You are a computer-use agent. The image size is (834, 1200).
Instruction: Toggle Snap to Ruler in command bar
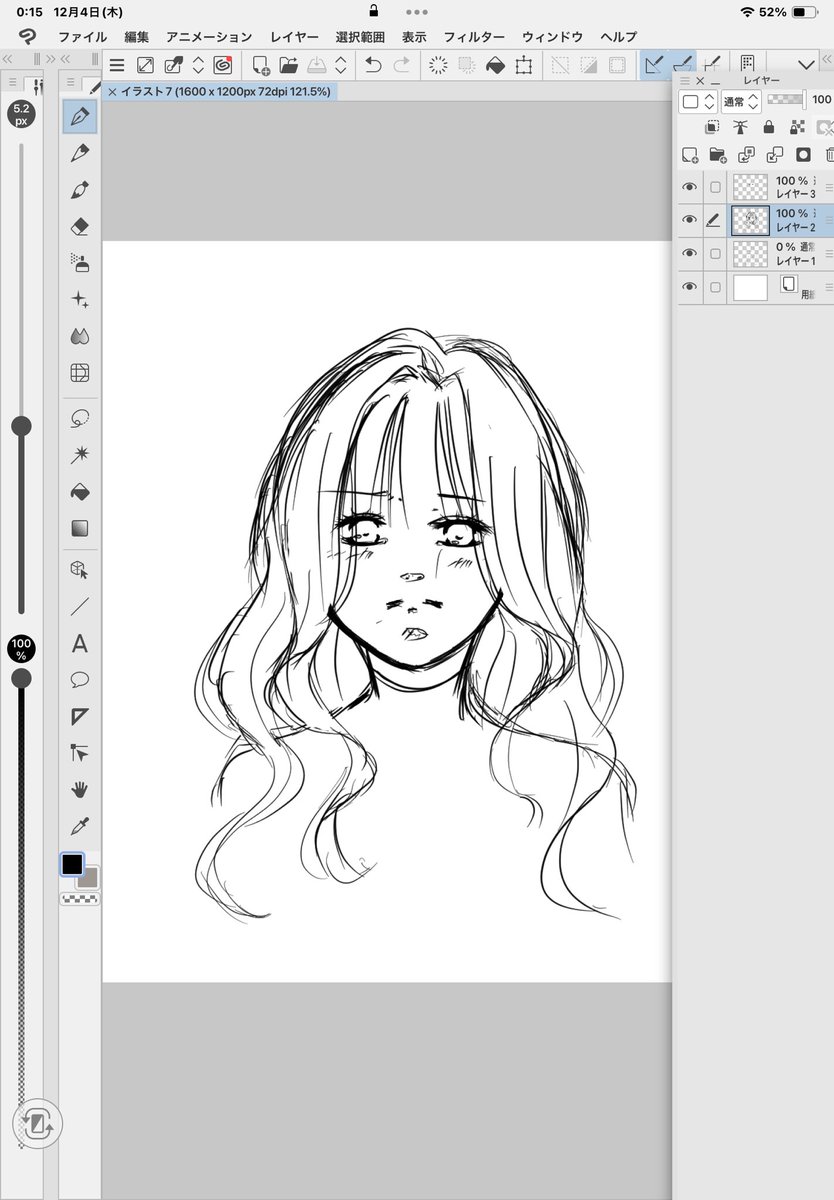coord(655,66)
